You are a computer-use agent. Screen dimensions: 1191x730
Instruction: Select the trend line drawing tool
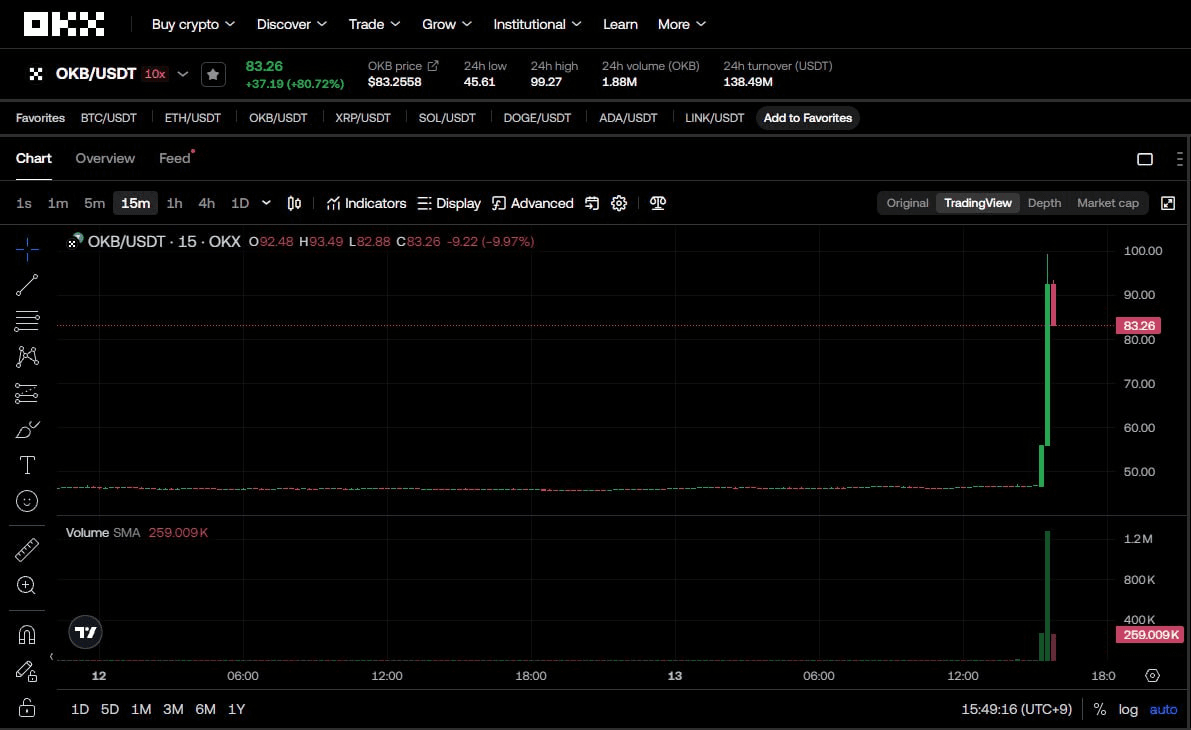27,285
